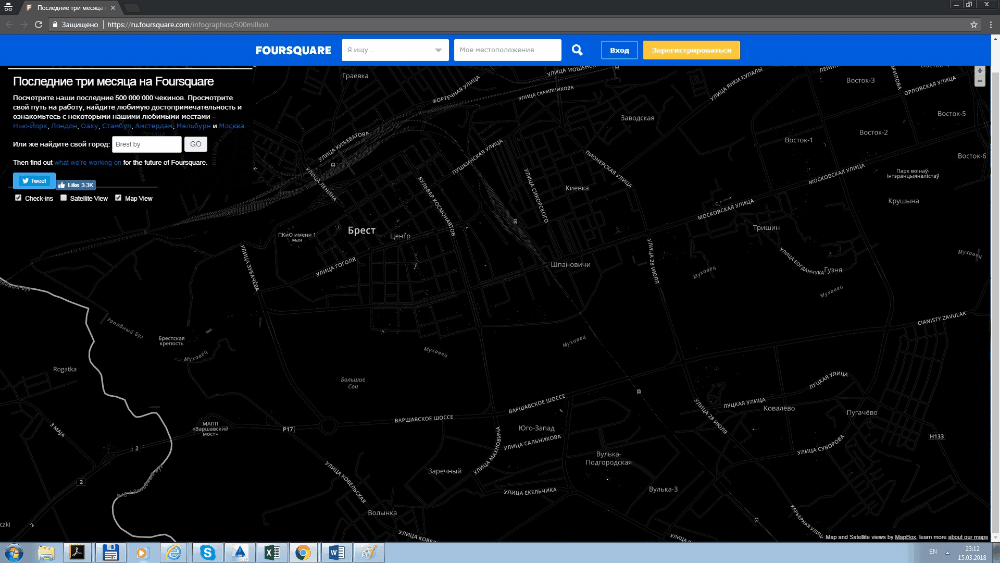Open File Explorer from taskbar
Image resolution: width=1000 pixels, height=563 pixels.
pyautogui.click(x=46, y=552)
